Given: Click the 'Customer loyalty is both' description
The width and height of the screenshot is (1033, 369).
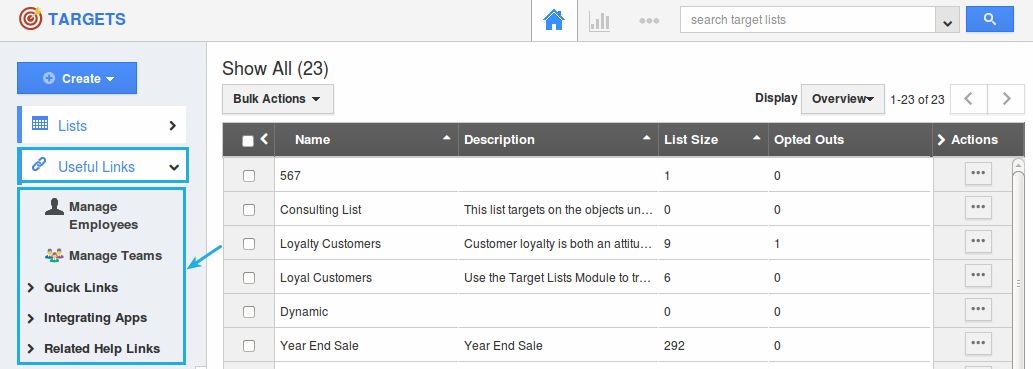Looking at the screenshot, I should (559, 244).
